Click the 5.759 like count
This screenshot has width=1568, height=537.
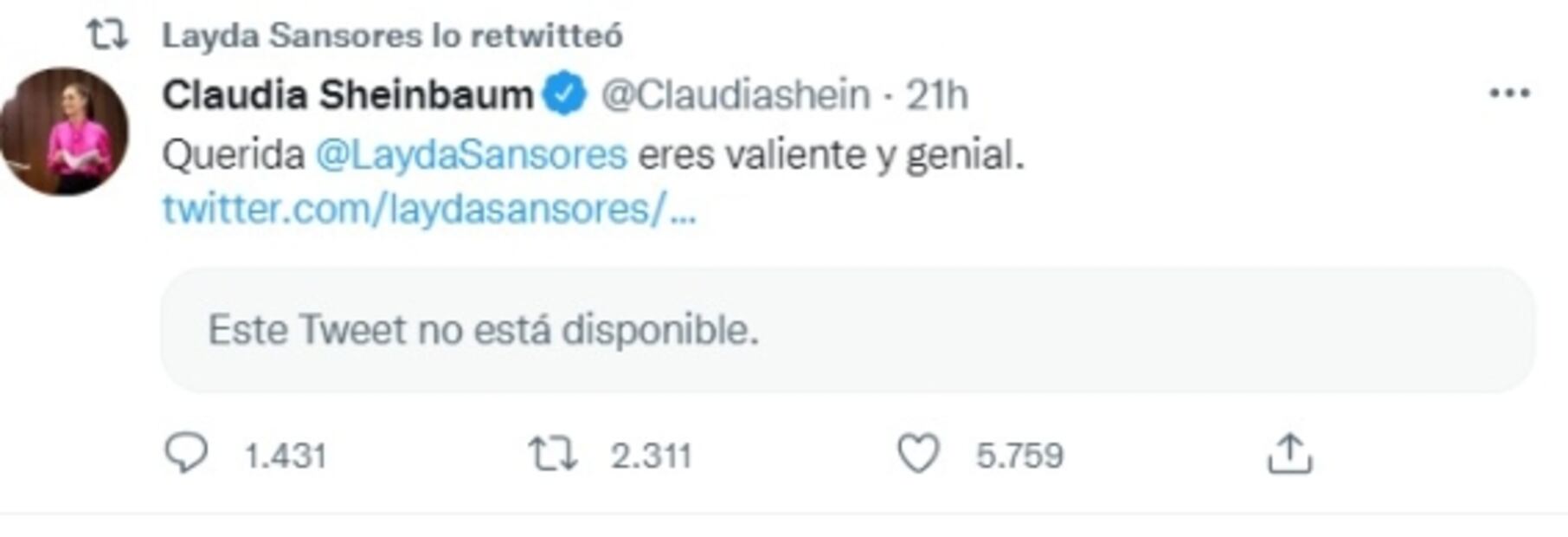coord(1019,456)
